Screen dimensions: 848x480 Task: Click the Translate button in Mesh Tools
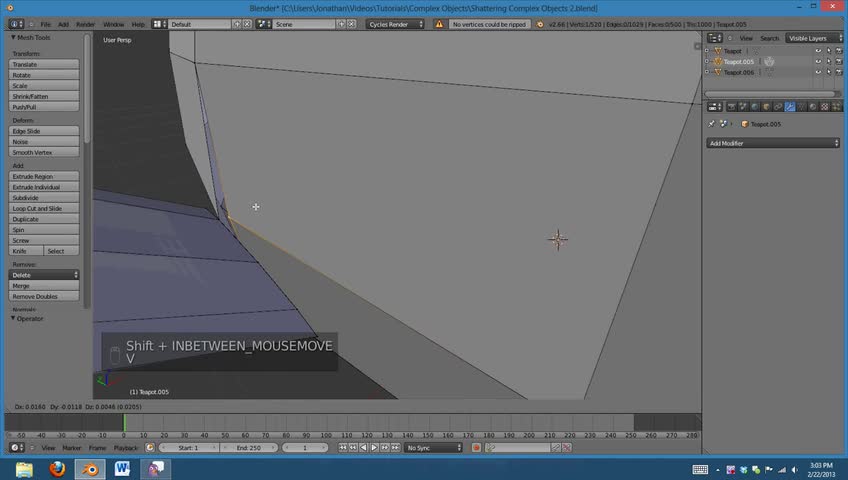[x=44, y=64]
